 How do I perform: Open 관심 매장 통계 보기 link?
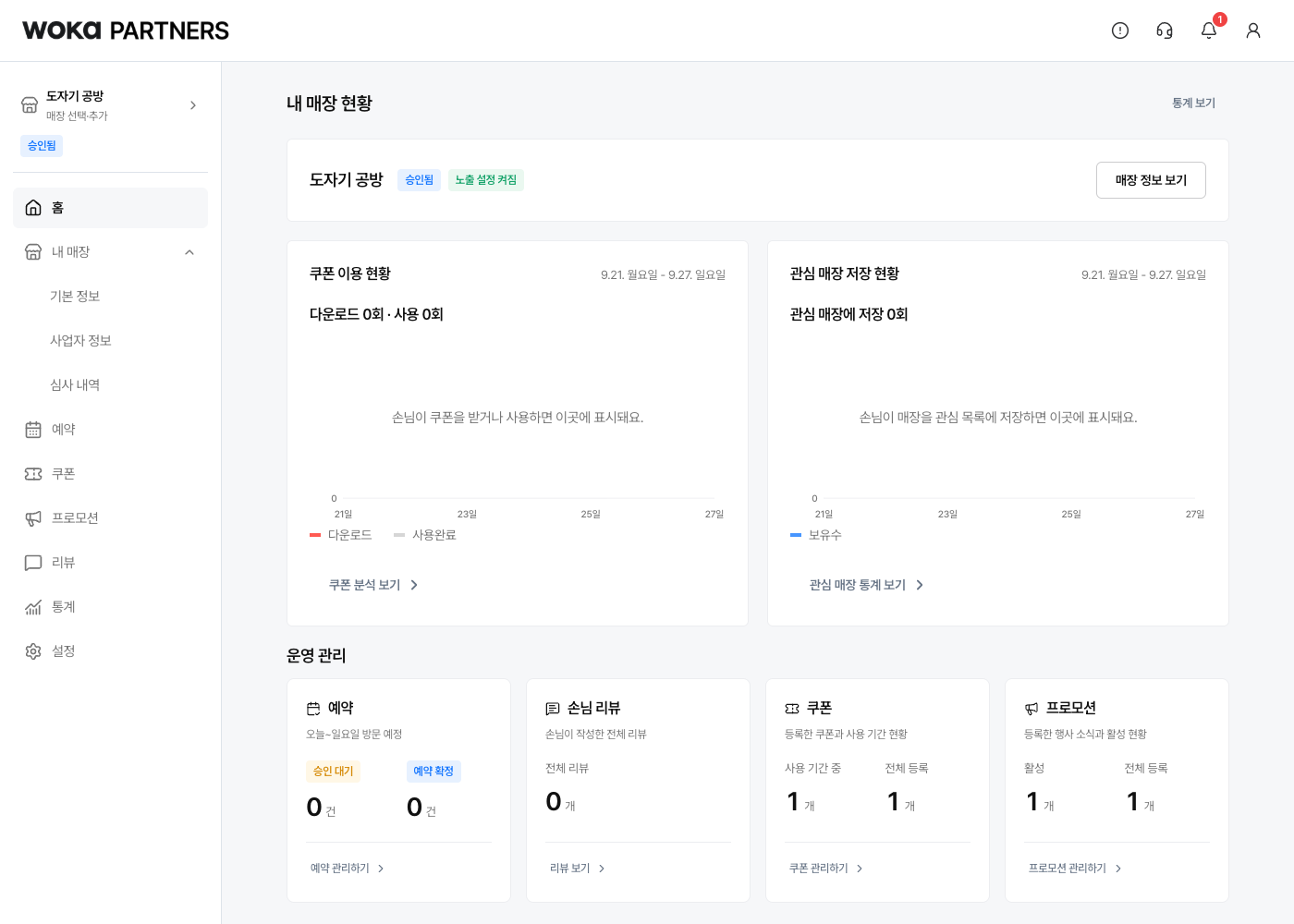pyautogui.click(x=866, y=585)
